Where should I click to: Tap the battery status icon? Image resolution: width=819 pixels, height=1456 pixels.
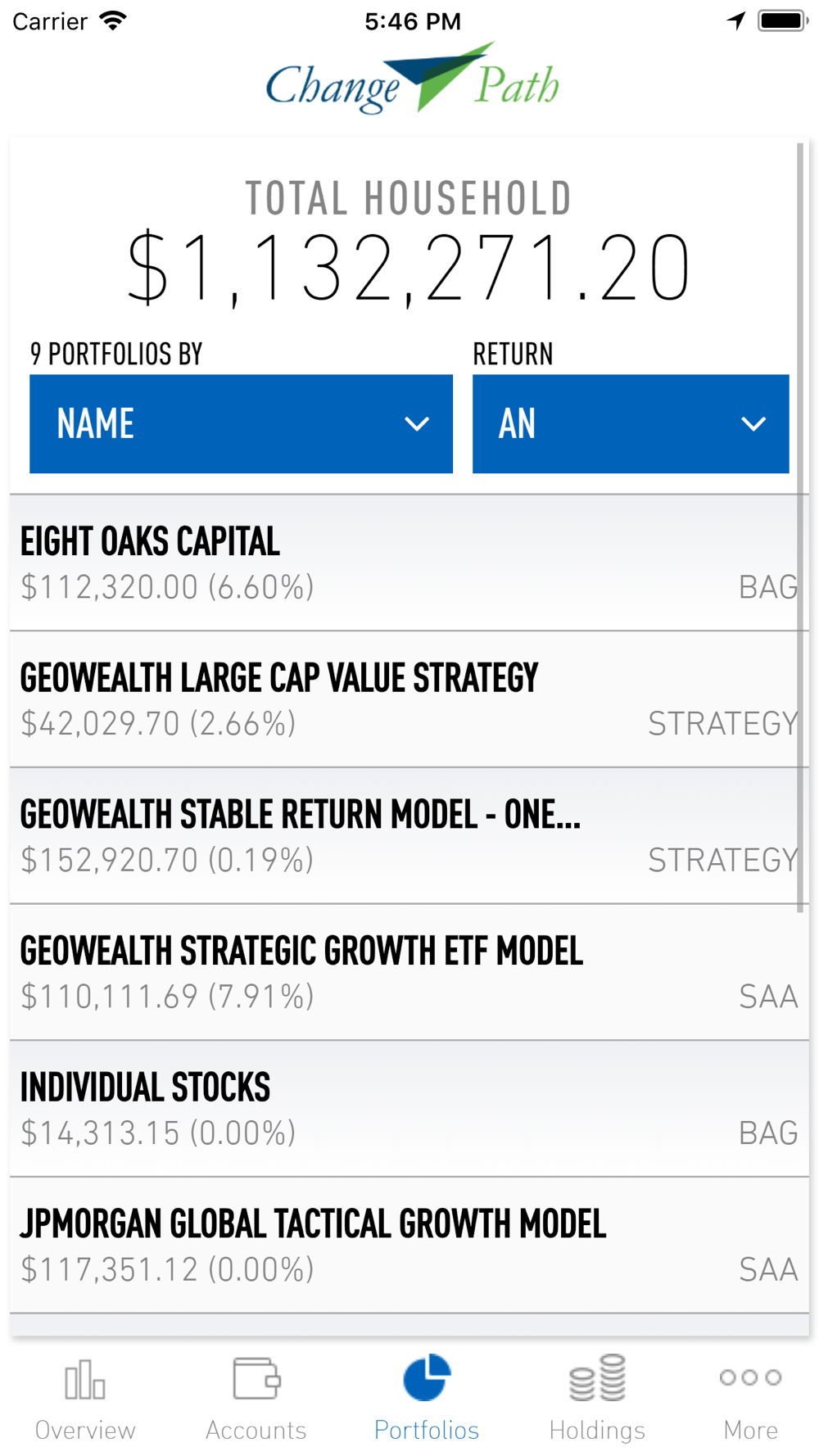(783, 20)
